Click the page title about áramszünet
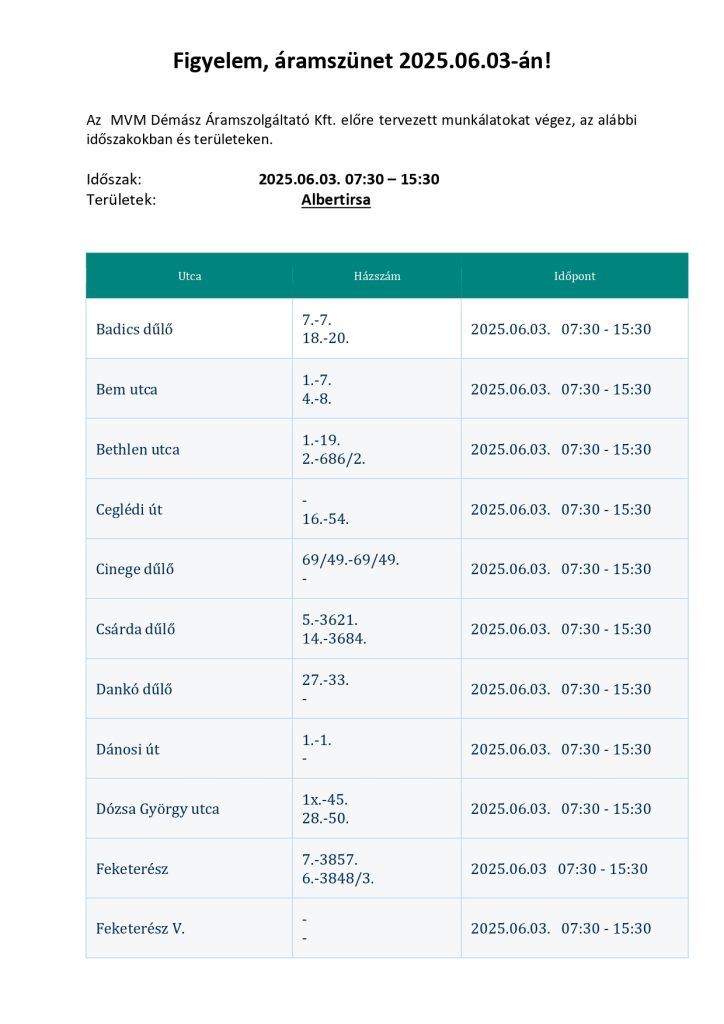The height and width of the screenshot is (1024, 724). [x=362, y=62]
